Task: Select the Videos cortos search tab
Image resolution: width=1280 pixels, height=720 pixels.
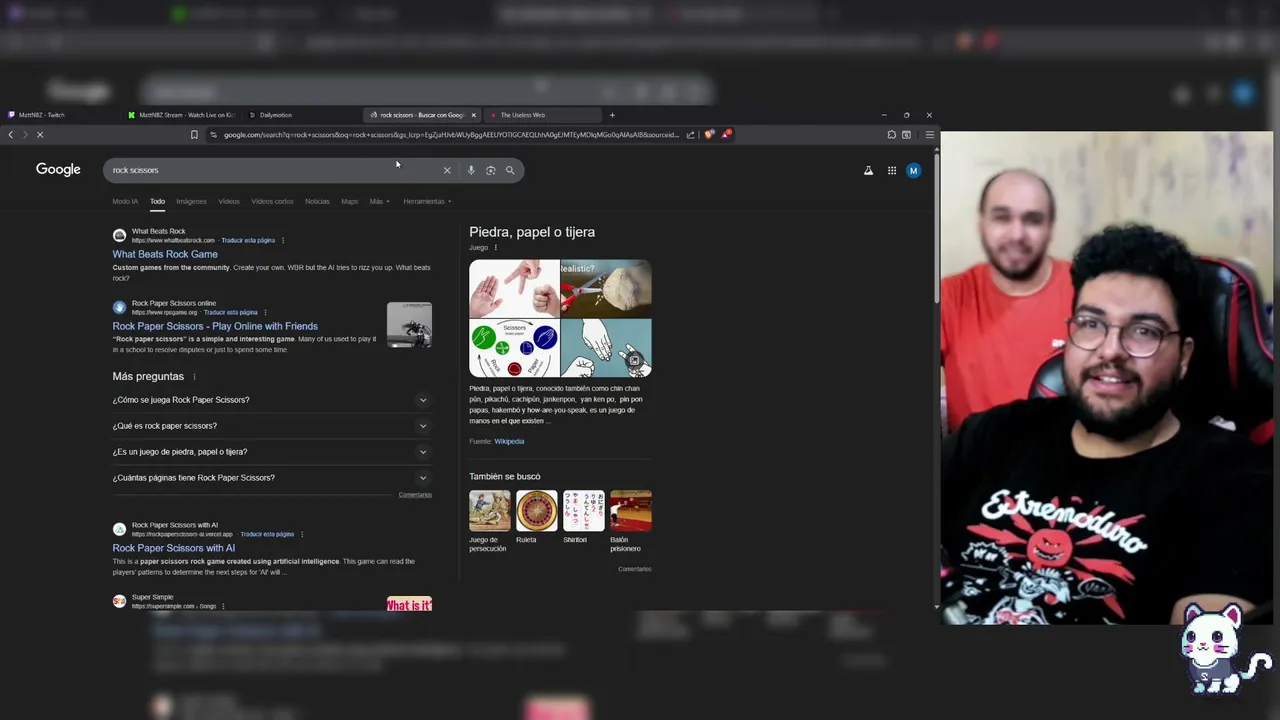Action: coord(272,202)
